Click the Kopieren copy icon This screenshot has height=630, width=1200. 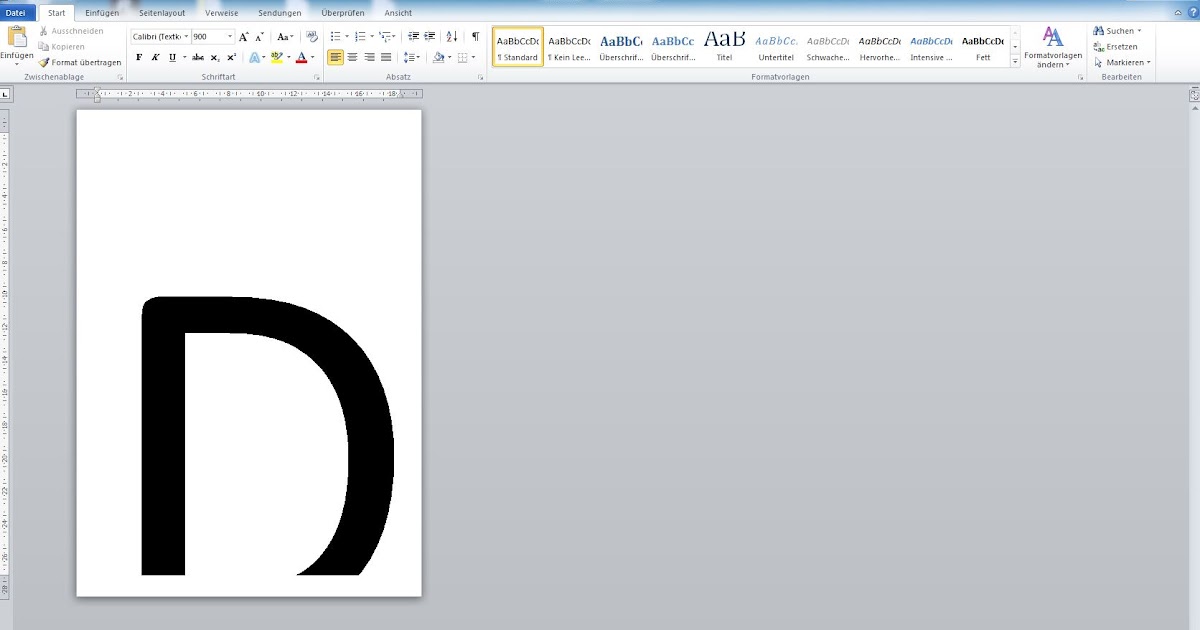point(44,46)
